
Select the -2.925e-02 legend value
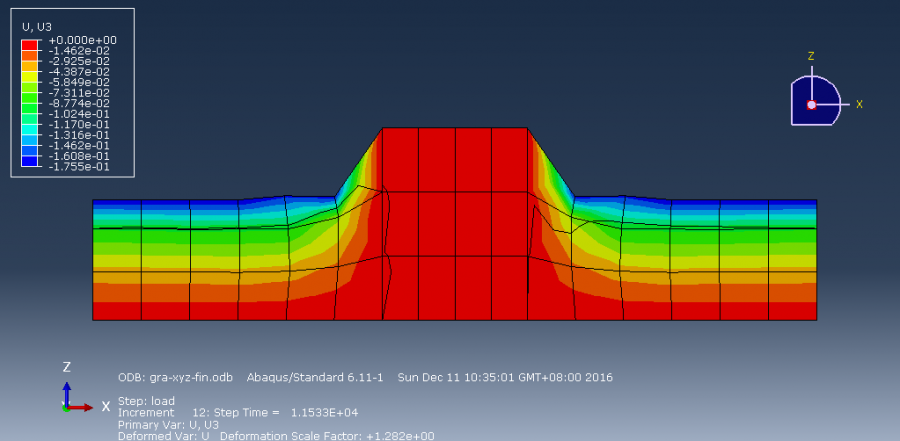tap(79, 61)
